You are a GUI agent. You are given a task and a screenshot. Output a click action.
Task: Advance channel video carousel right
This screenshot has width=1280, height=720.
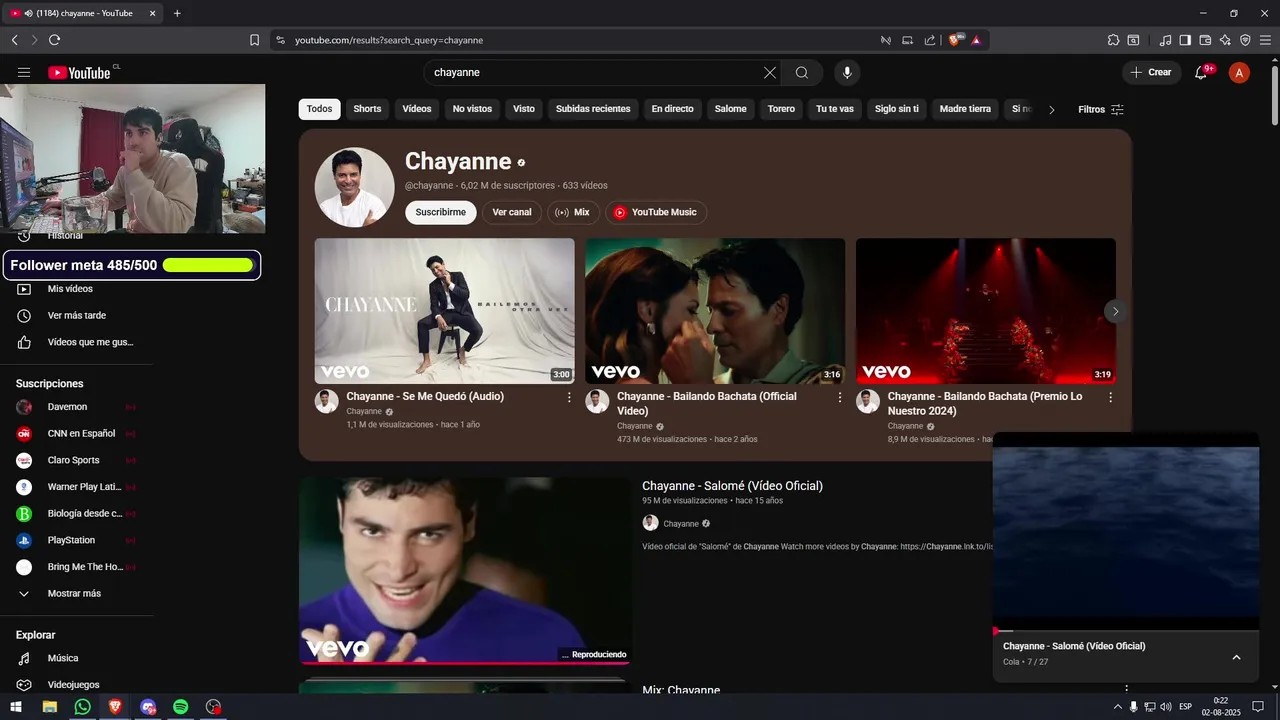click(x=1115, y=311)
